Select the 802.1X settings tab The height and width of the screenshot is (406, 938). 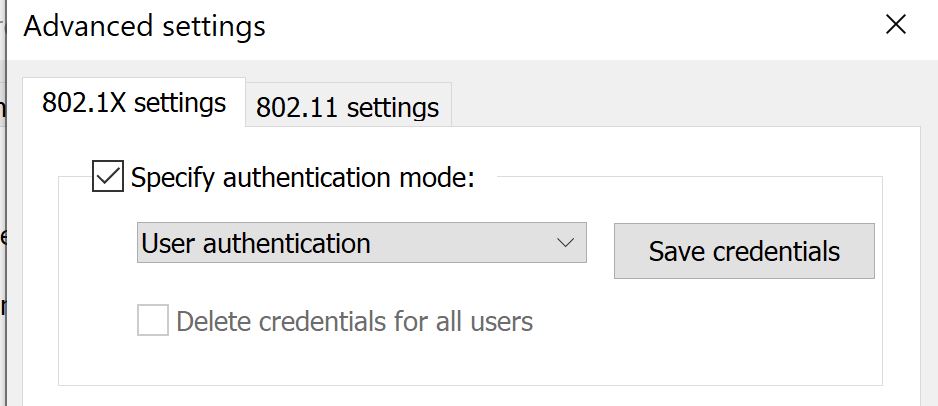pos(134,103)
